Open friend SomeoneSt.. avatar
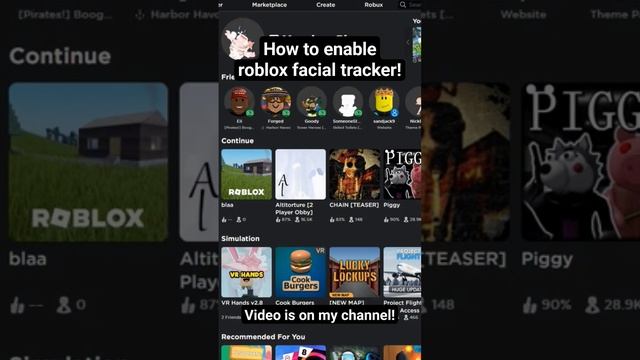 [x=347, y=101]
